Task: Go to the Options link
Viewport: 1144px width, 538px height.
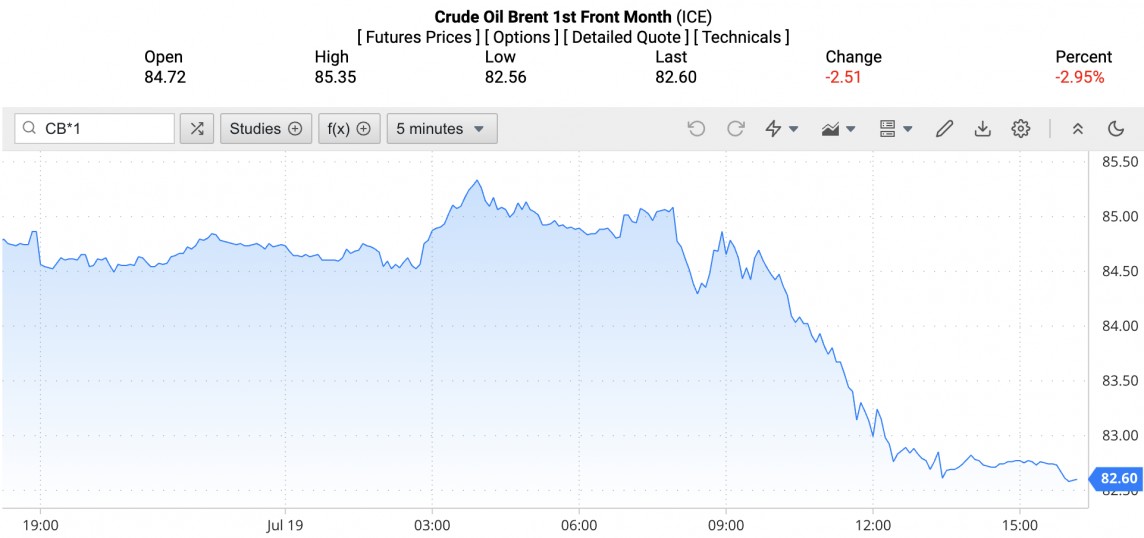Action: point(520,37)
